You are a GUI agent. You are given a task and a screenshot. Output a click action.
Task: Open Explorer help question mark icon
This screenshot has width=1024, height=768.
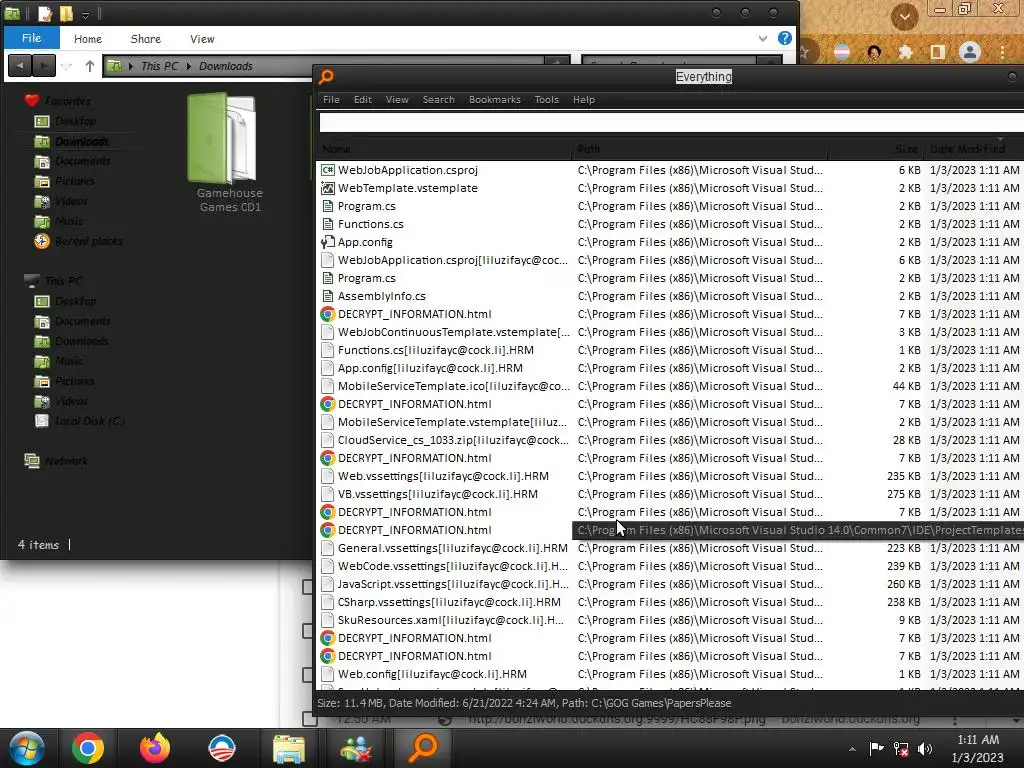click(x=784, y=38)
